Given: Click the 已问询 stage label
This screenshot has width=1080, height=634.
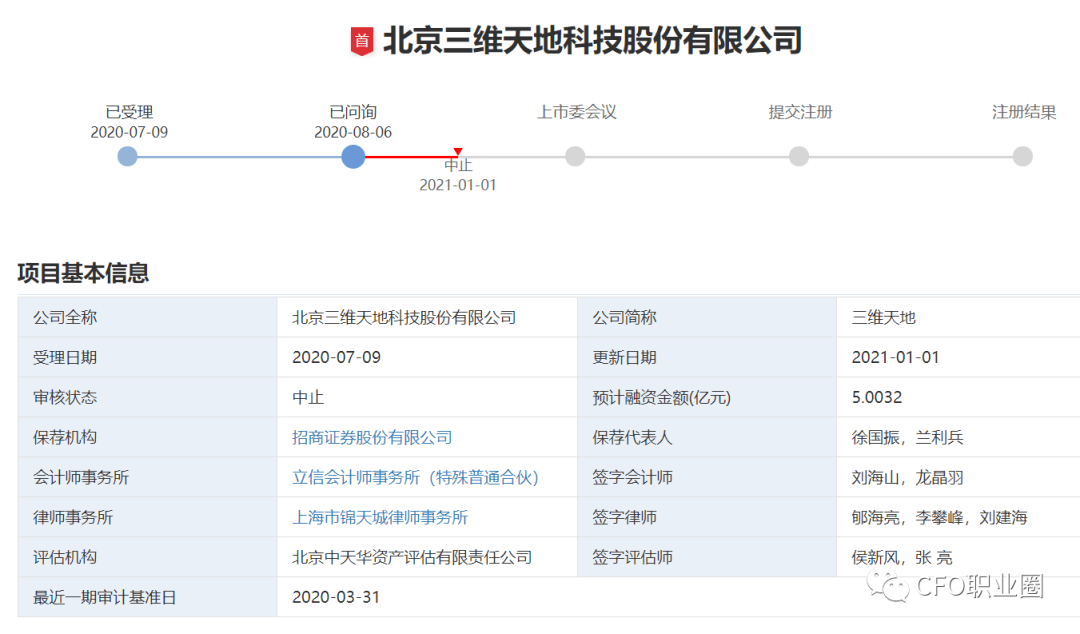Looking at the screenshot, I should tap(352, 113).
